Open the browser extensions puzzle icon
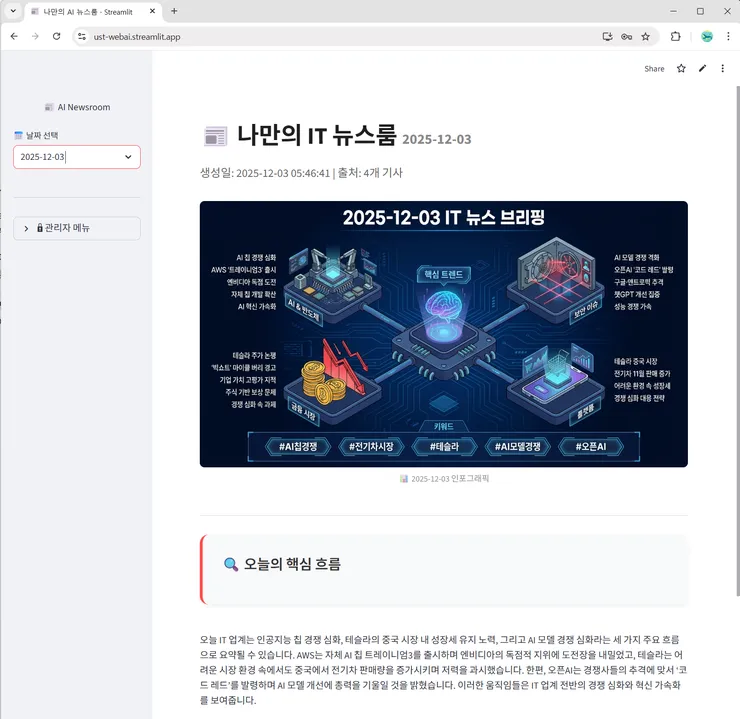Screen dimensions: 740x719 (x=675, y=36)
